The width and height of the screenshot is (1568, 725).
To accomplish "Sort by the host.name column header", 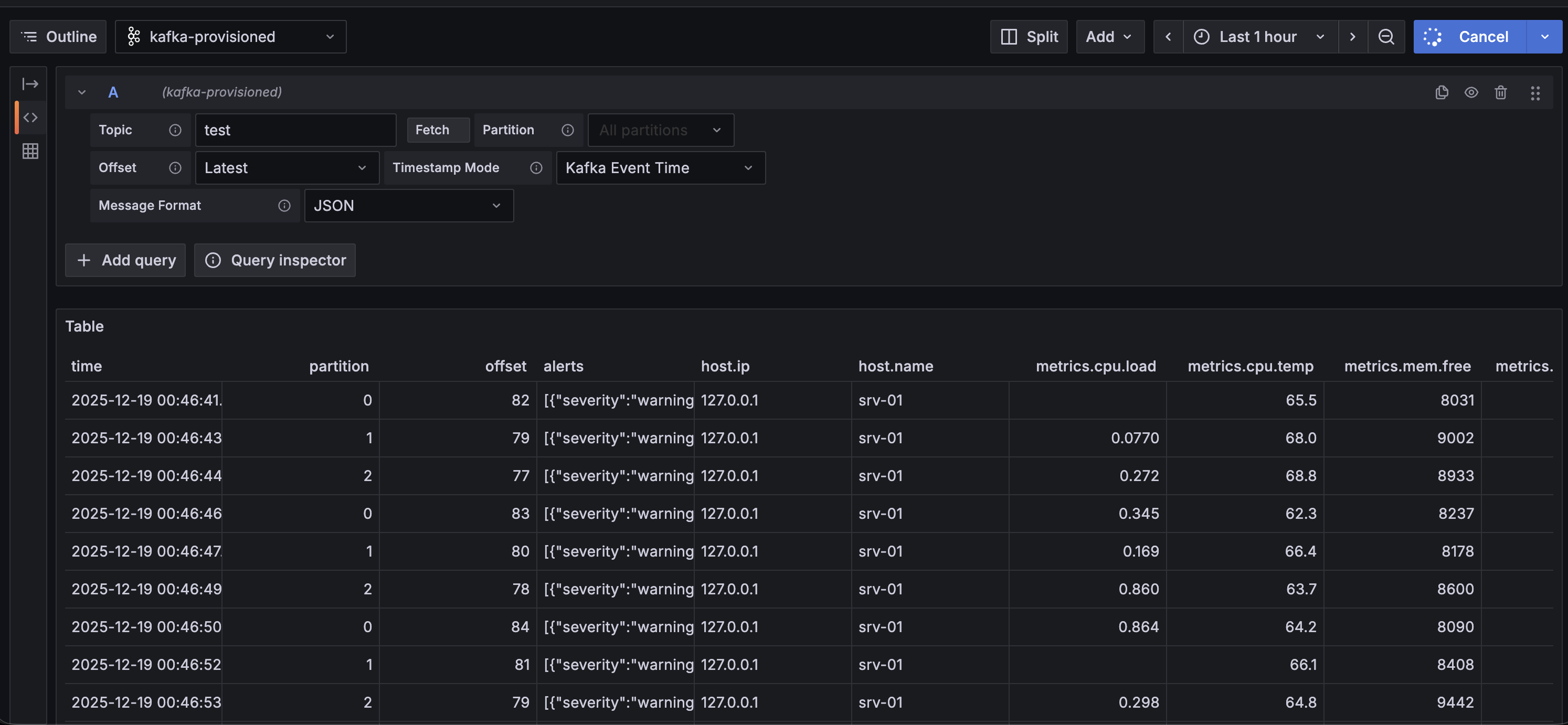I will (895, 366).
